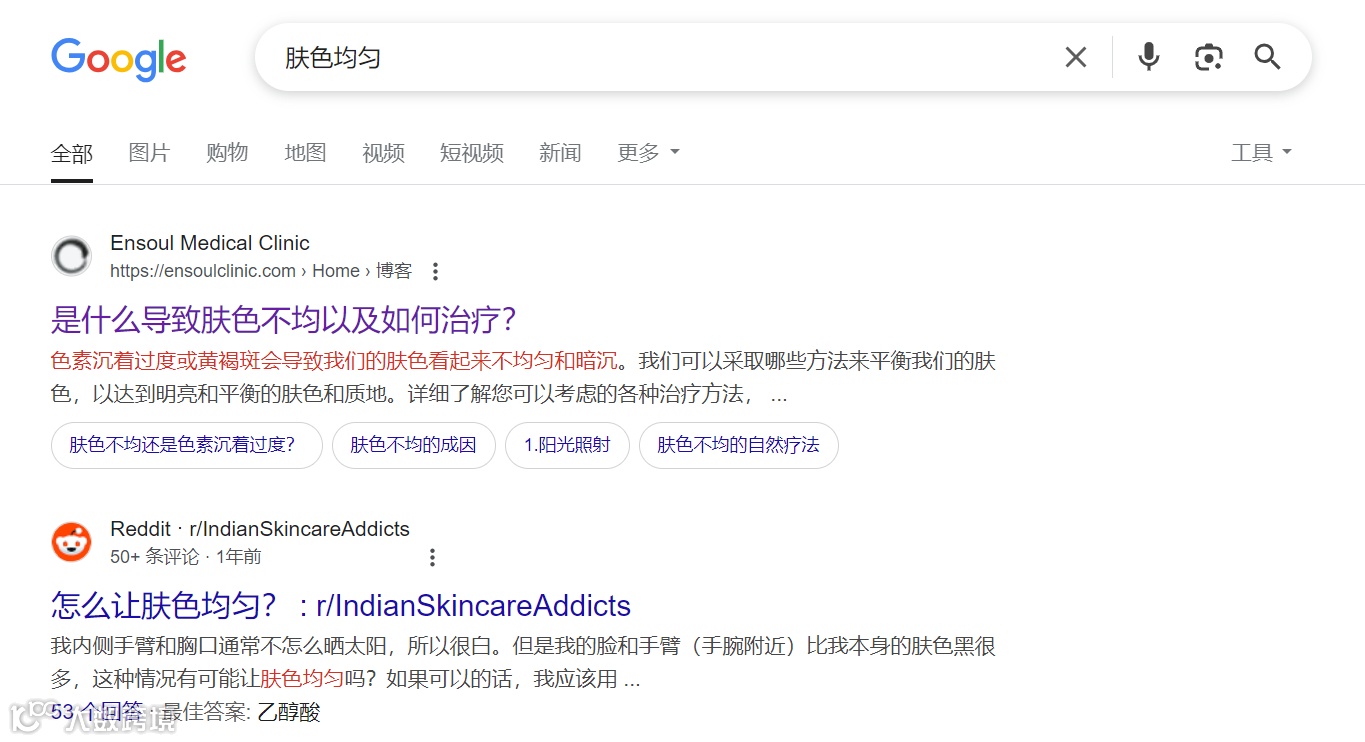Open image search with the camera lens icon

(1208, 58)
